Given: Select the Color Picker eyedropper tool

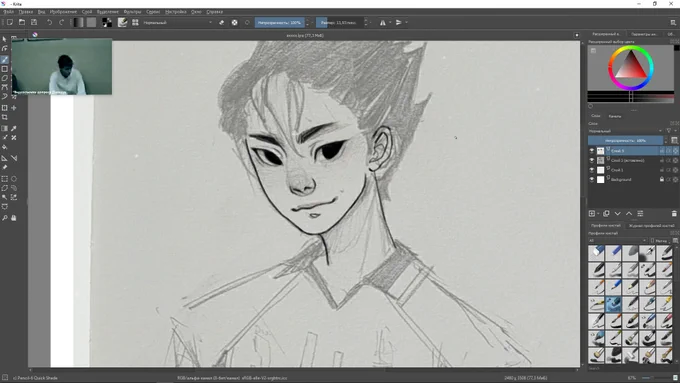Looking at the screenshot, I should [14, 128].
